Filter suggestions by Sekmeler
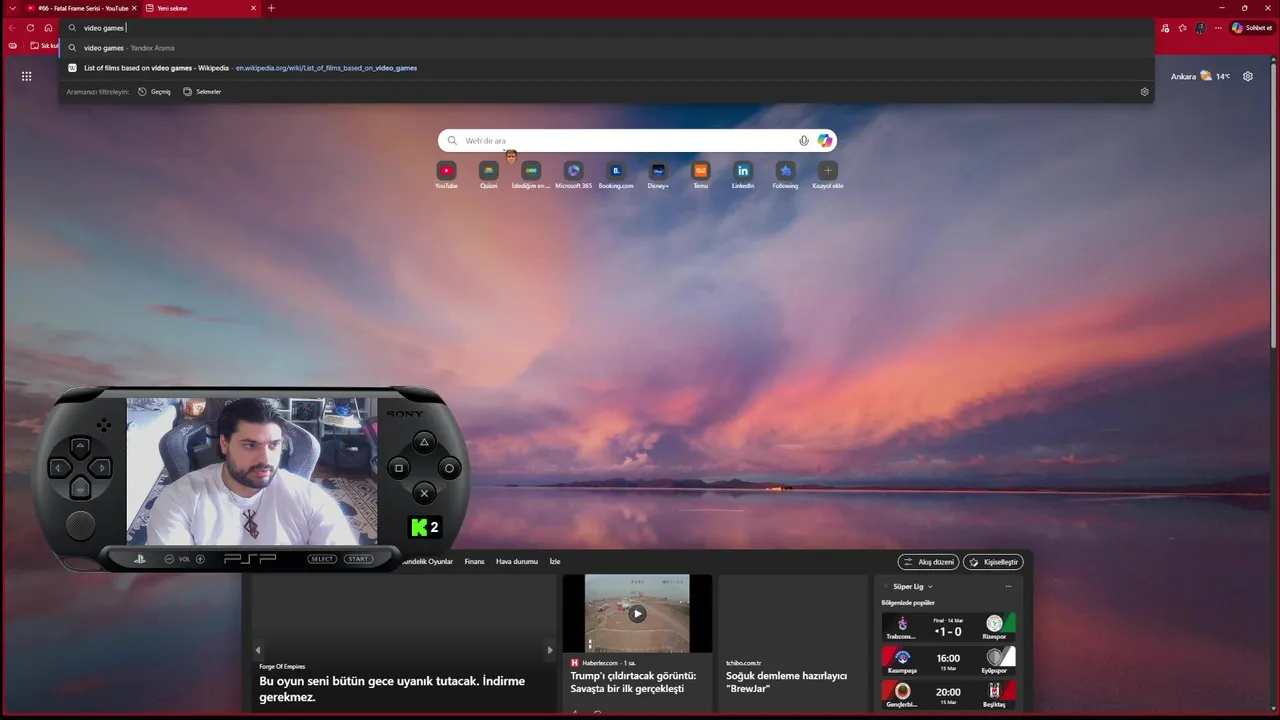The height and width of the screenshot is (720, 1280). [202, 92]
